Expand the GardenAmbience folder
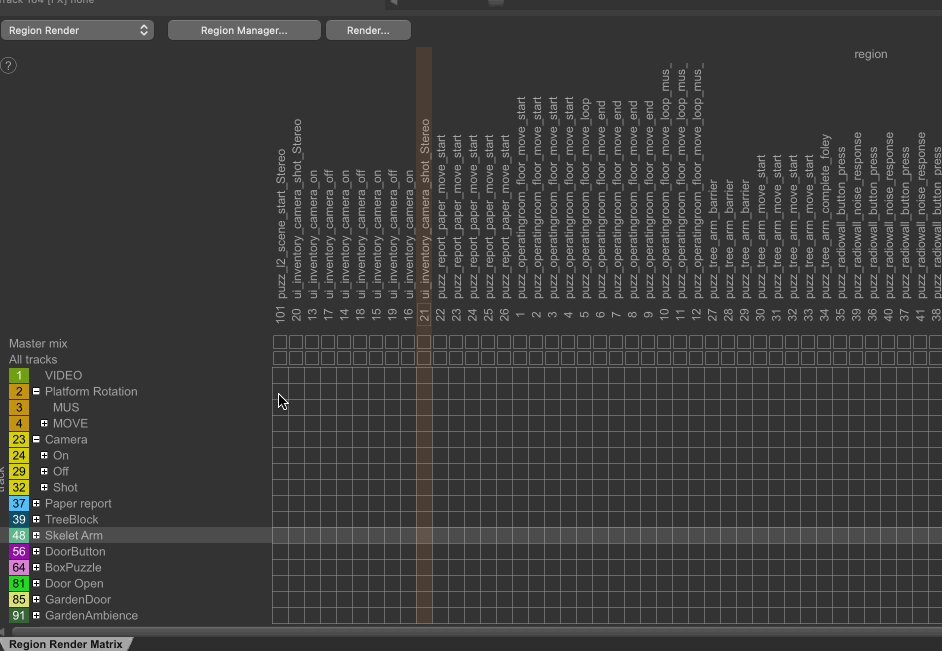Viewport: 942px width, 651px height. [x=36, y=616]
